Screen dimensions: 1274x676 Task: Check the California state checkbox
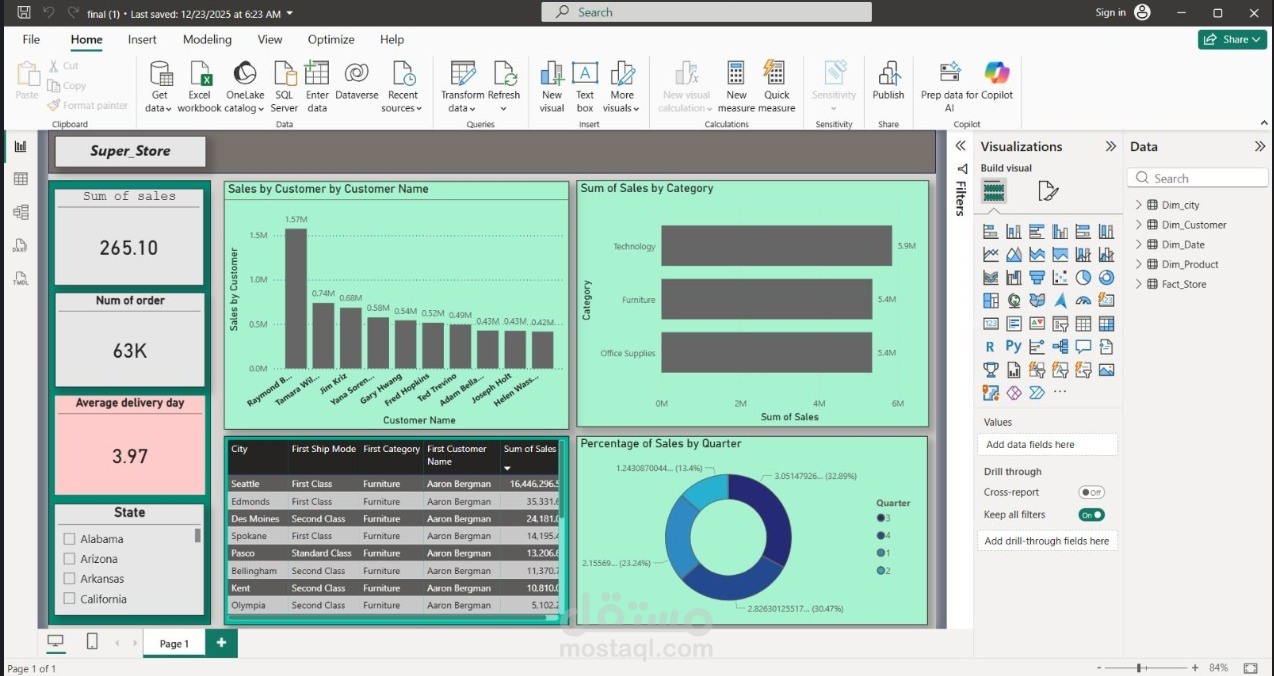70,599
